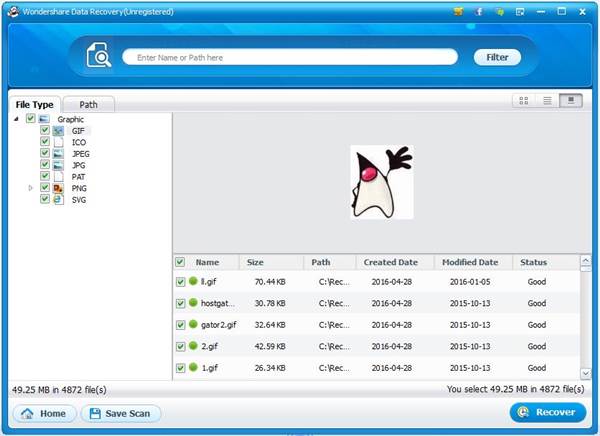Select the 2.gif file name
This screenshot has width=600, height=436.
click(x=209, y=346)
